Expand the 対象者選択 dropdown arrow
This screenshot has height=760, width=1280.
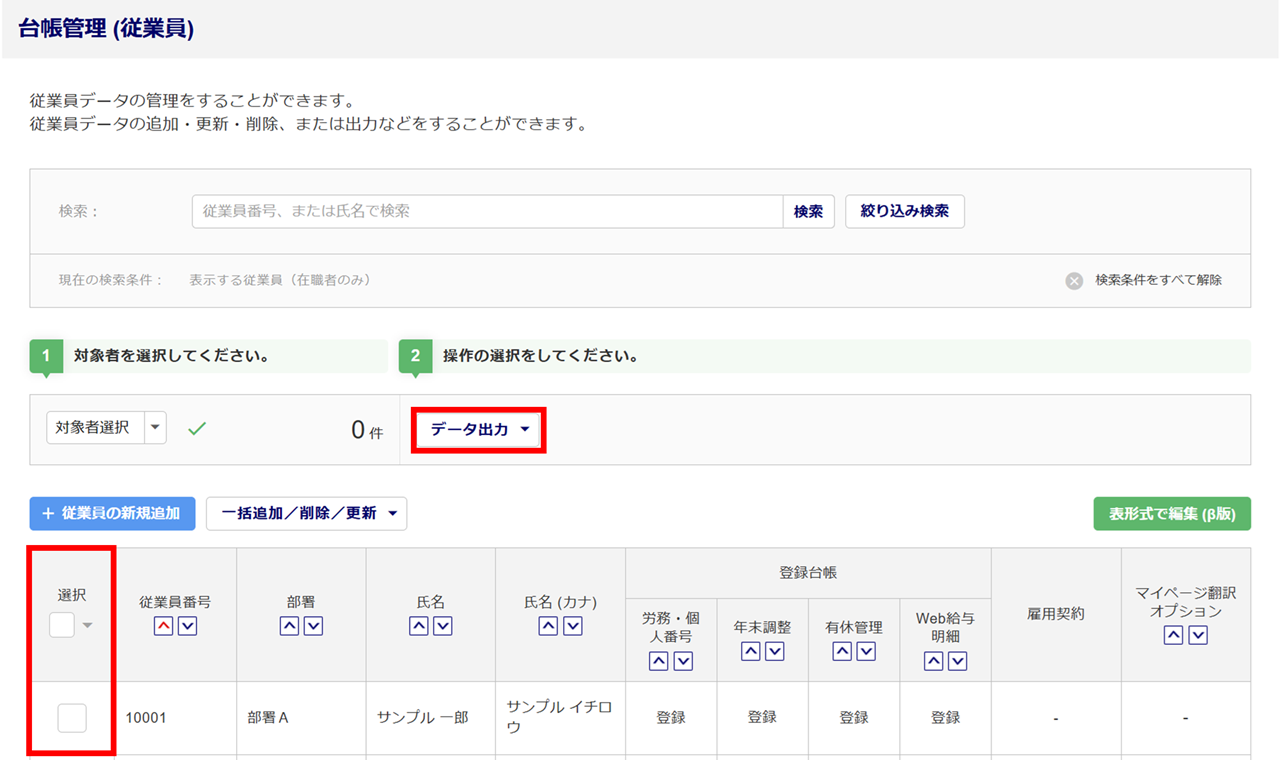[x=155, y=427]
